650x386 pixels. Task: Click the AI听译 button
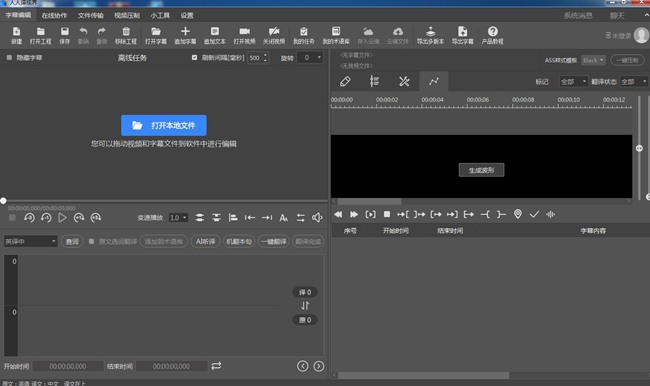(x=206, y=241)
